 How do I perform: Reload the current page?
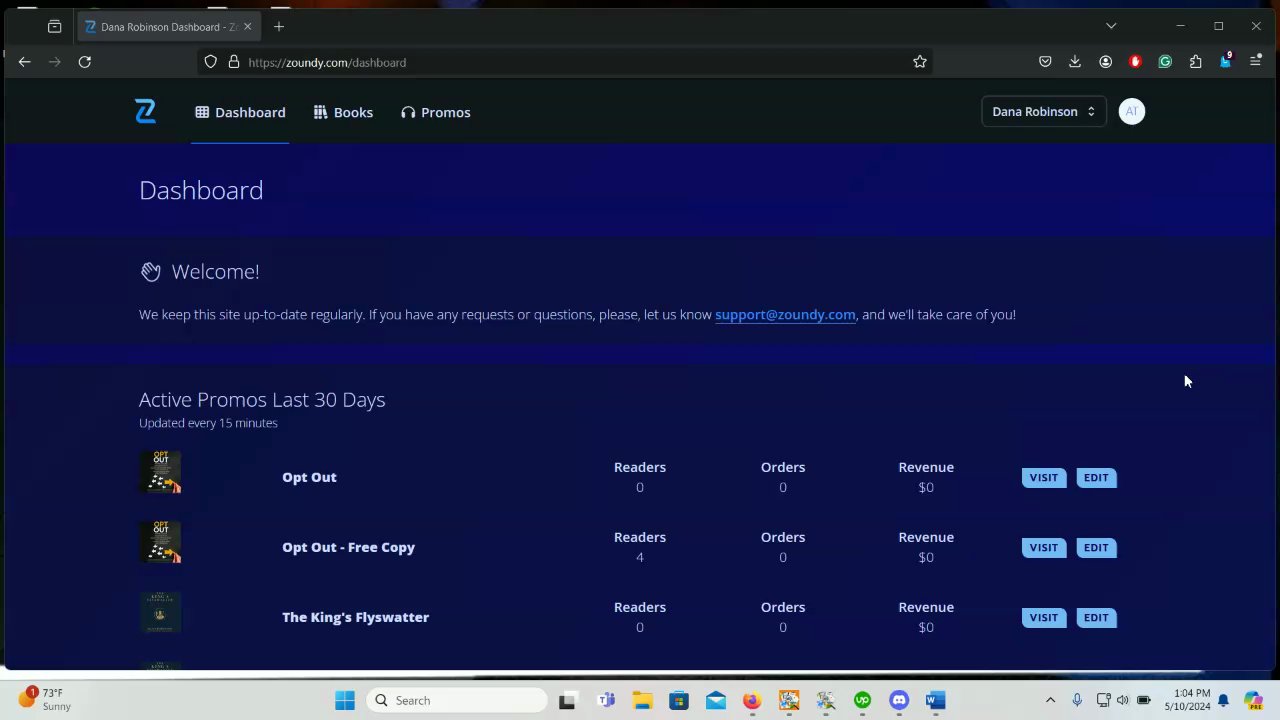tap(85, 62)
